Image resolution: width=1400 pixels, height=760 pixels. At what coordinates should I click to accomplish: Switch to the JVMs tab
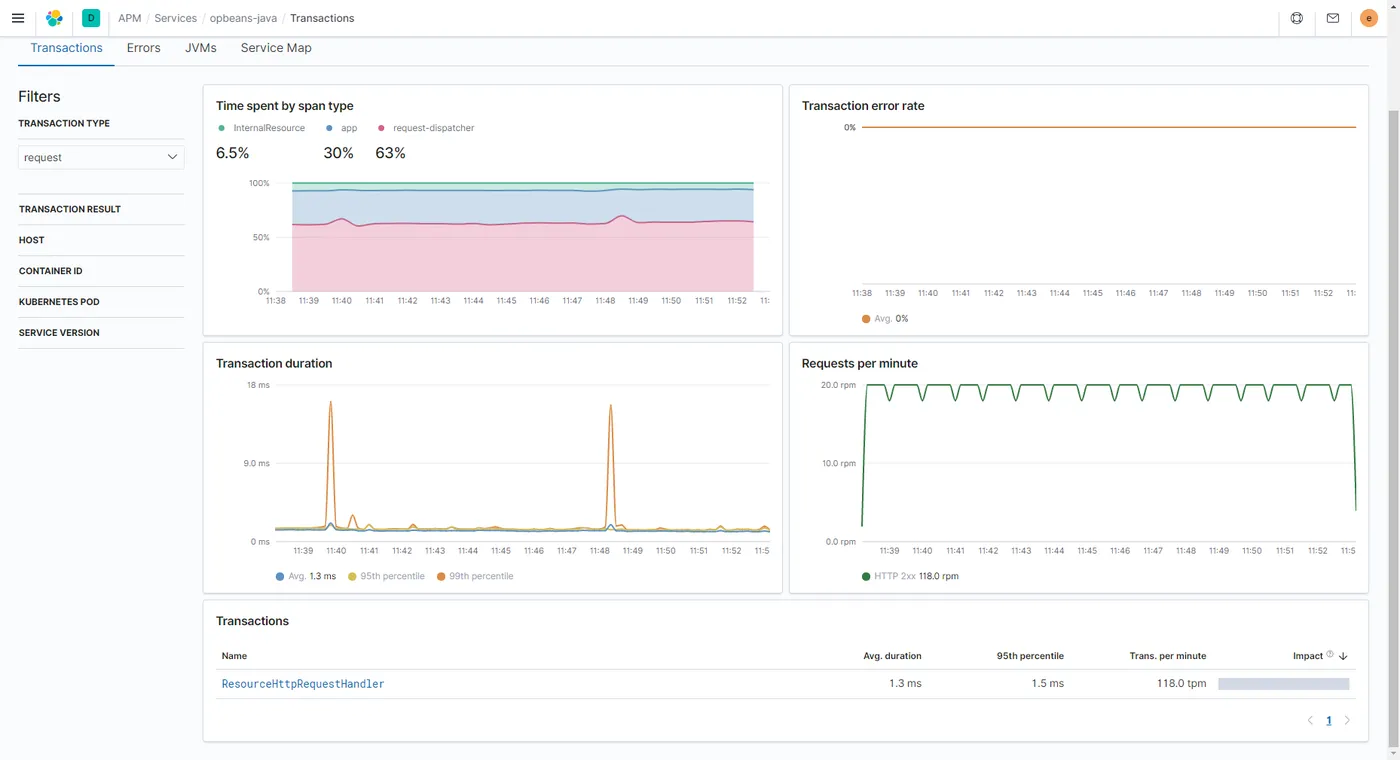coord(201,48)
